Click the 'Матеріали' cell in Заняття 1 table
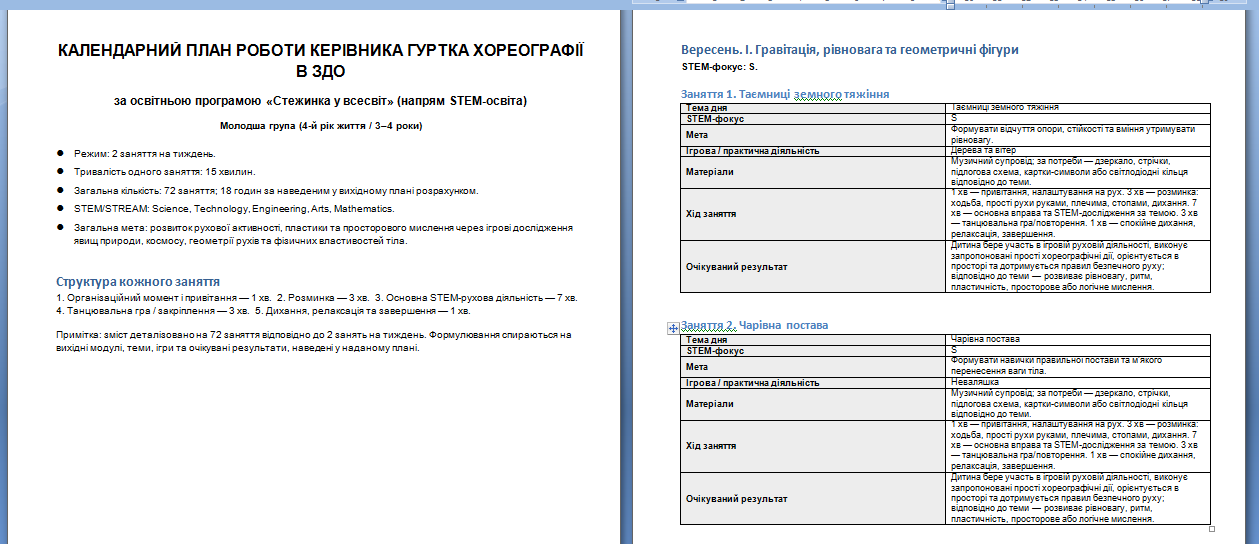1259x544 pixels. point(813,172)
